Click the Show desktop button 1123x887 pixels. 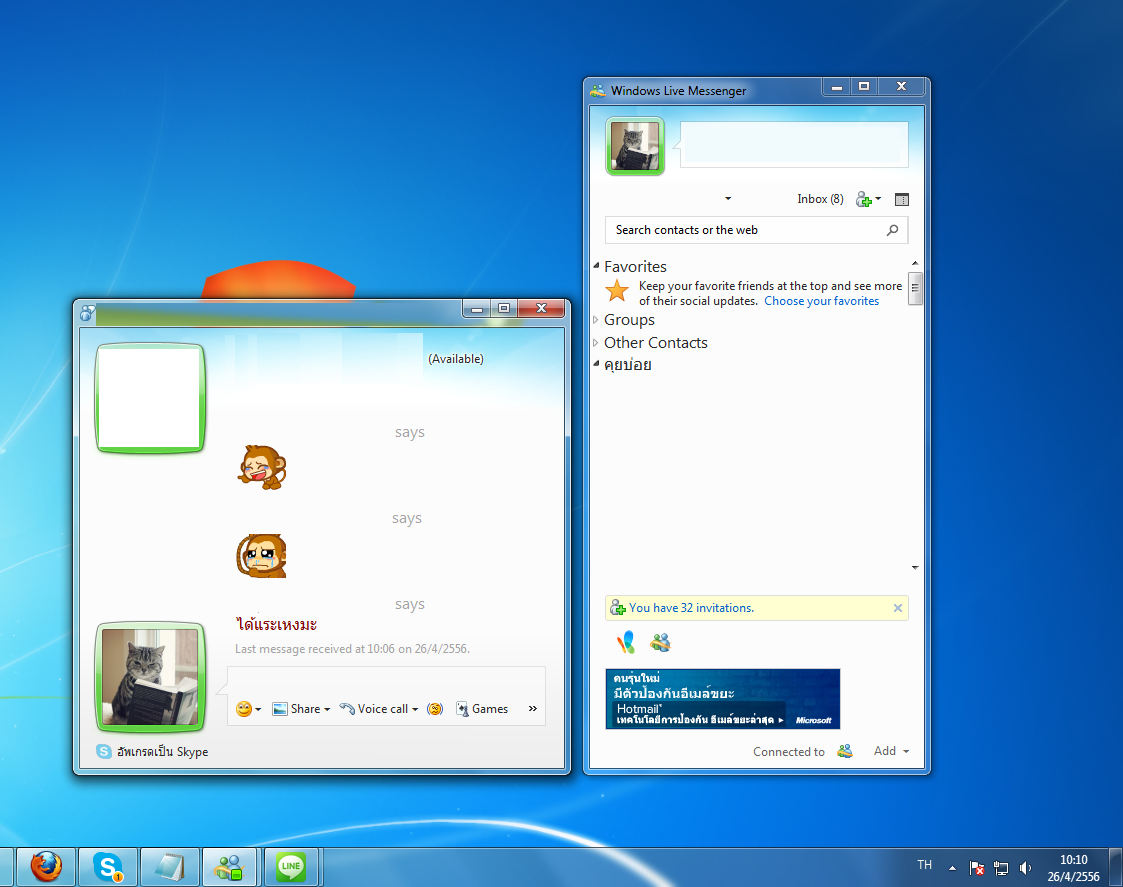pos(1116,868)
